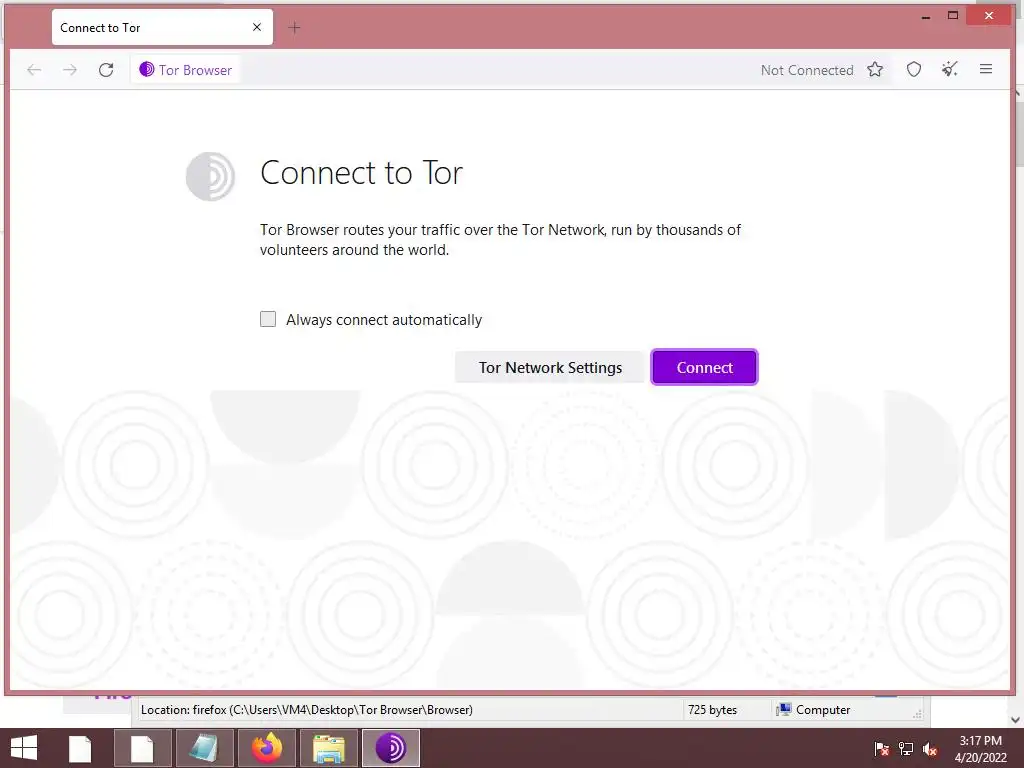Click the muted volume tray icon
The height and width of the screenshot is (768, 1024).
930,749
